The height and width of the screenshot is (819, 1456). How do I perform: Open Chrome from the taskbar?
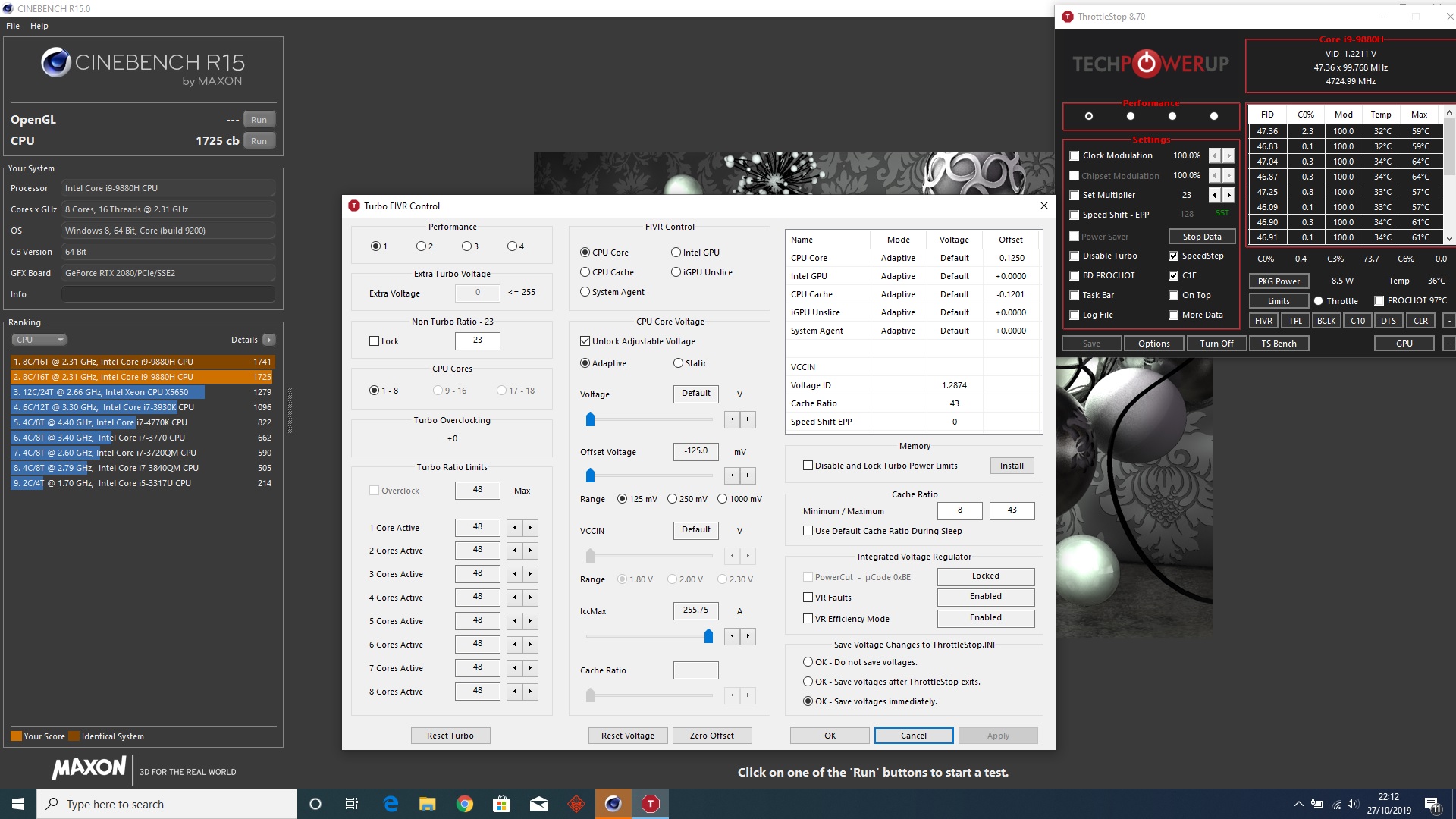pyautogui.click(x=465, y=804)
